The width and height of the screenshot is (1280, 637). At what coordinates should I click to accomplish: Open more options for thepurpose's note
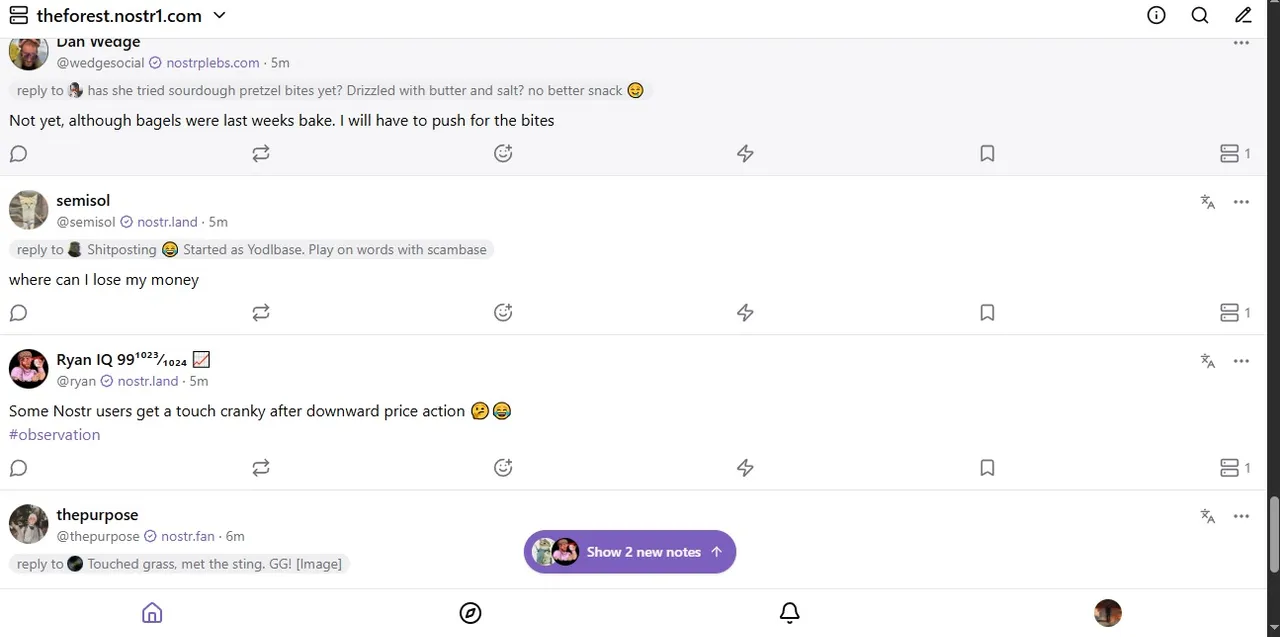pyautogui.click(x=1241, y=517)
